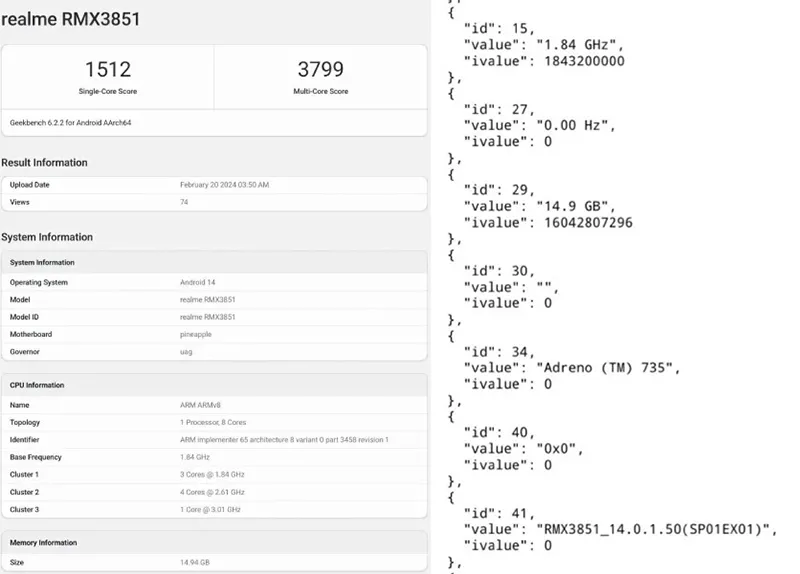Click the Result Information heading
The height and width of the screenshot is (574, 800).
point(44,163)
